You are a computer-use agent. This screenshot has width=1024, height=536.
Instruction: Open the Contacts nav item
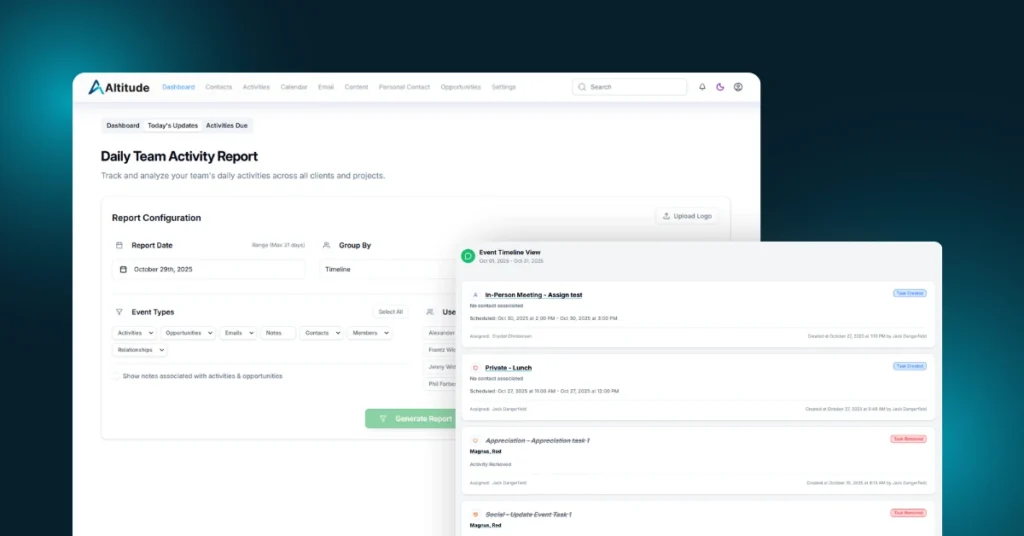click(x=219, y=87)
